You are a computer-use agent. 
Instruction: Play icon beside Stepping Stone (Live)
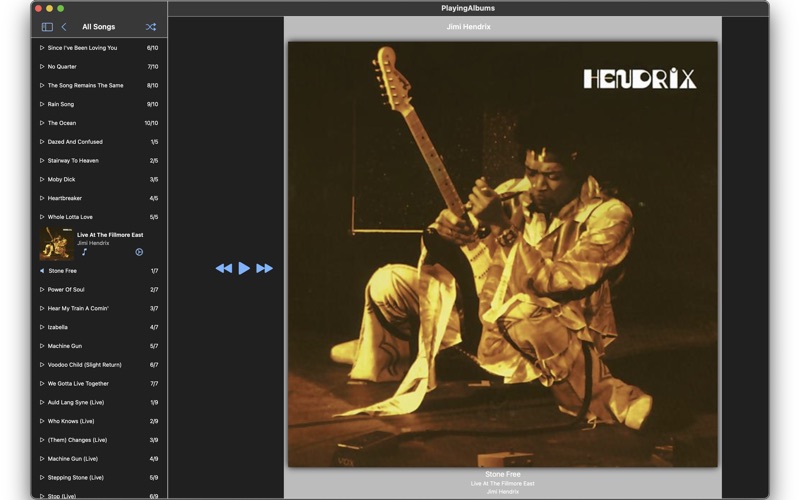pos(42,478)
